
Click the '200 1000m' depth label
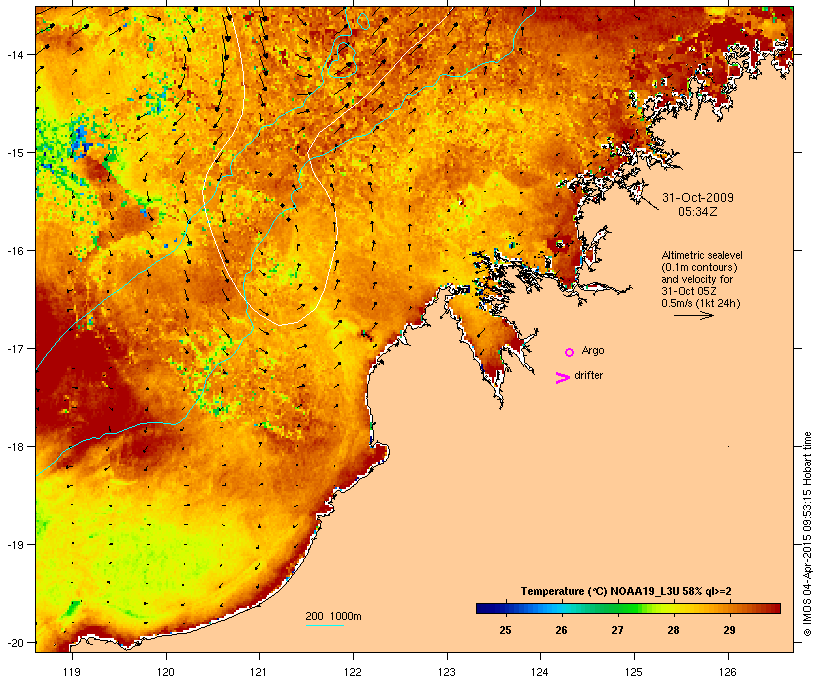tap(333, 616)
